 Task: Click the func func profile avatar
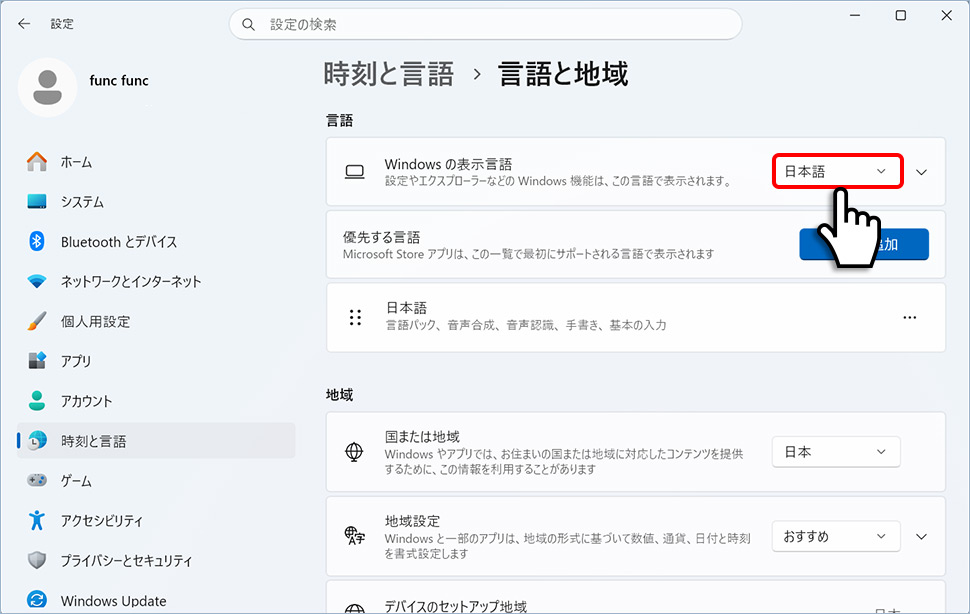click(48, 87)
